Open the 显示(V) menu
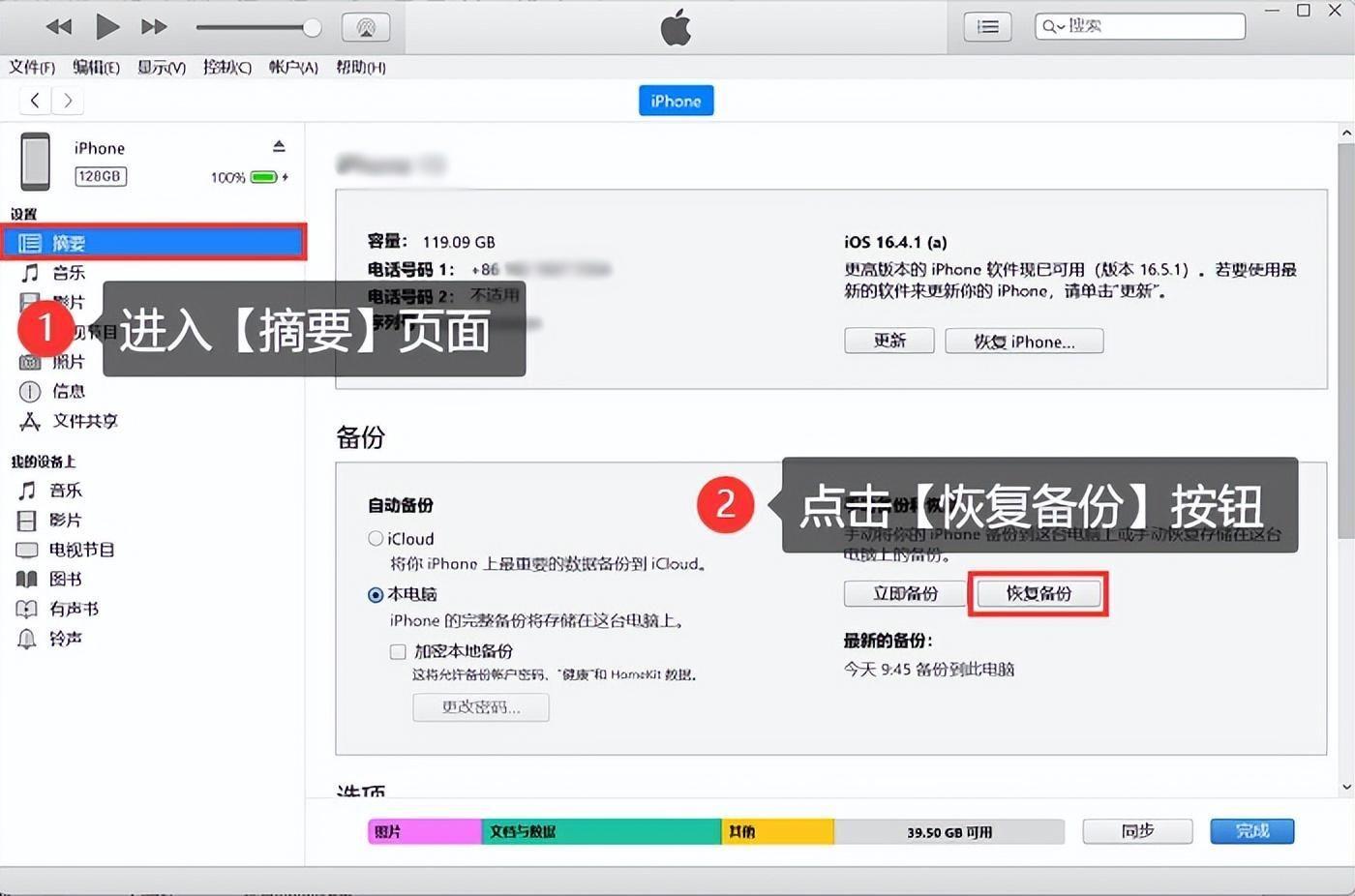The width and height of the screenshot is (1355, 896). 161,67
